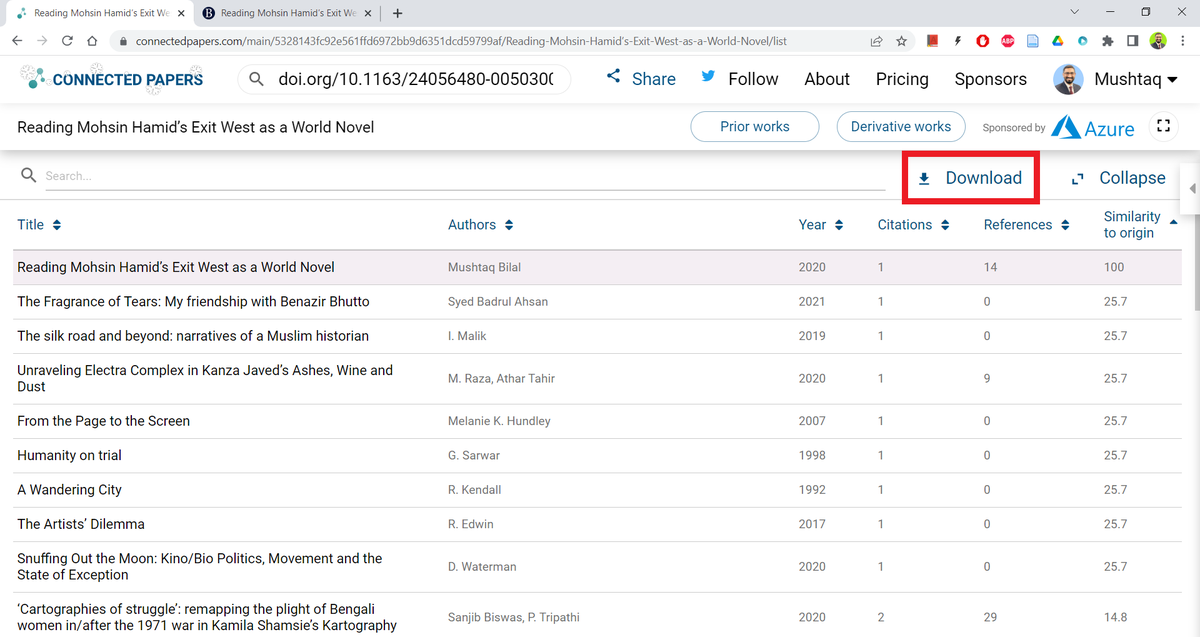Image resolution: width=1200 pixels, height=637 pixels.
Task: Open the browser tab search chevron
Action: 1074,12
